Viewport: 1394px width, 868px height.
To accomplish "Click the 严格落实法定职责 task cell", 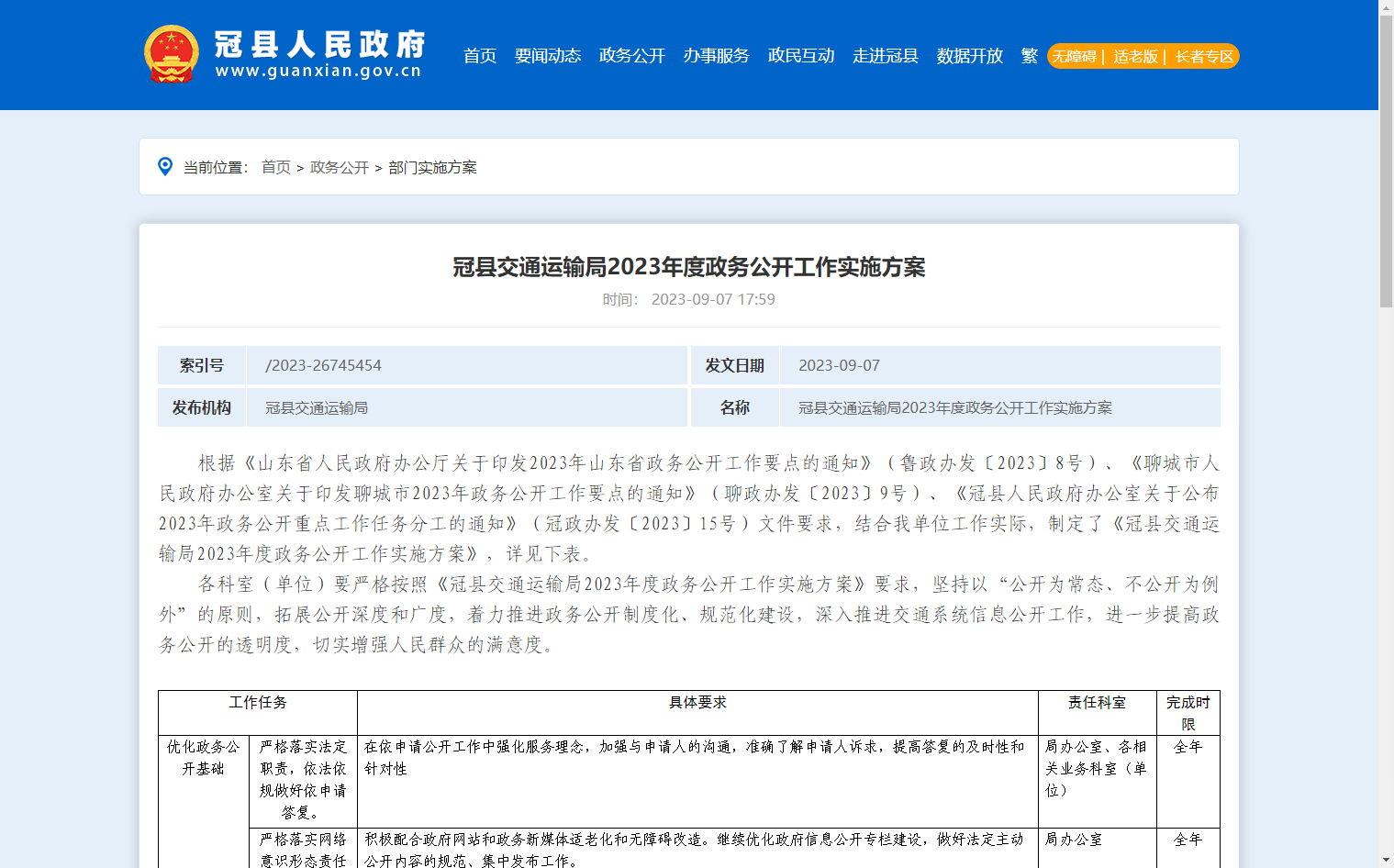I will click(x=303, y=780).
